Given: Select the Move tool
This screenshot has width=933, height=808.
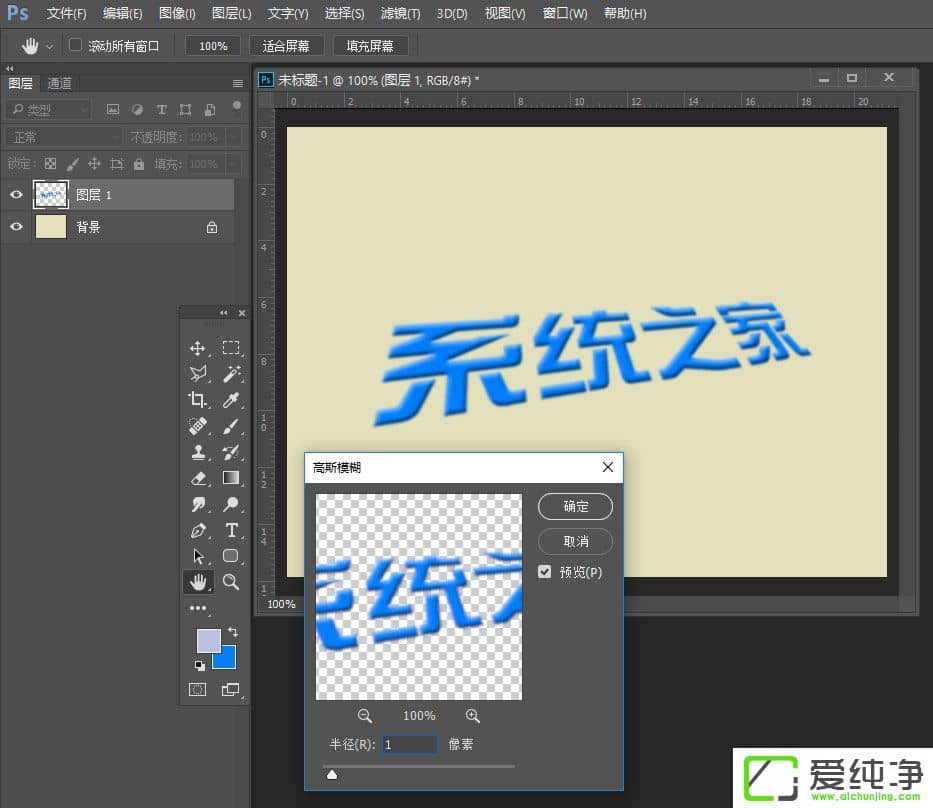Looking at the screenshot, I should 198,348.
